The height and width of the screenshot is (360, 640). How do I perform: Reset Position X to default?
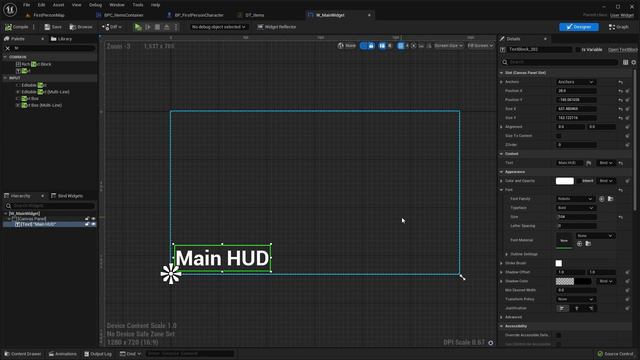click(620, 91)
